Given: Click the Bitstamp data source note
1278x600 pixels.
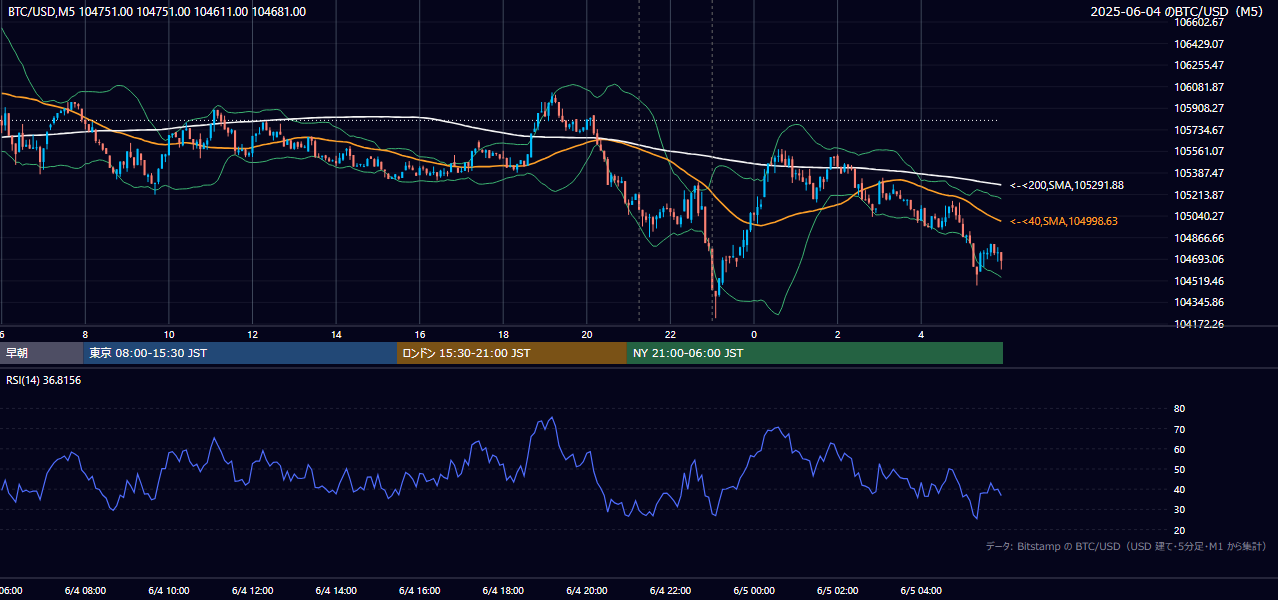Looking at the screenshot, I should point(1126,546).
